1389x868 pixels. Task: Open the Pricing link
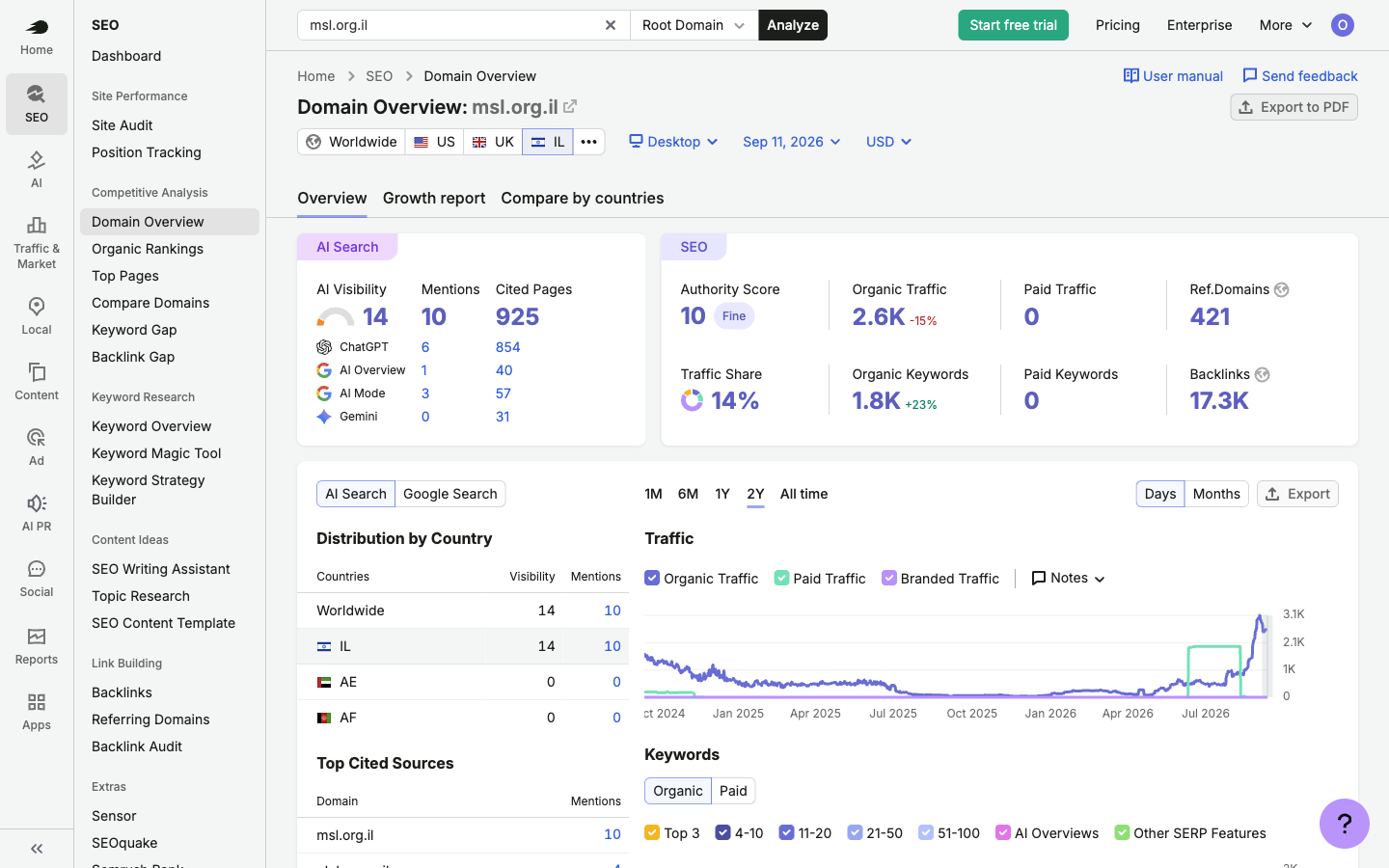[1118, 25]
